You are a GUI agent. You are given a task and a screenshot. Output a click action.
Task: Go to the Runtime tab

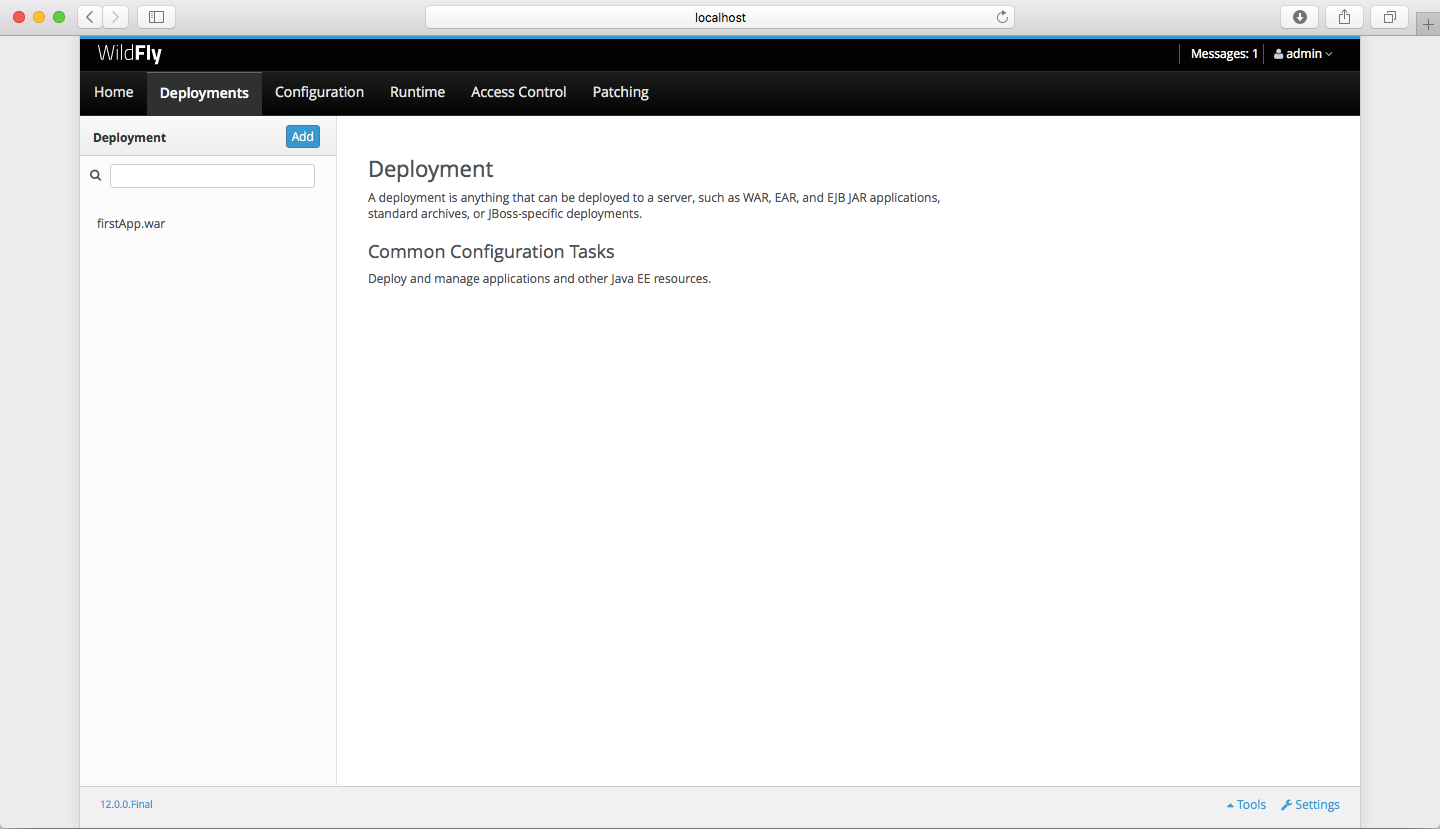(x=417, y=92)
